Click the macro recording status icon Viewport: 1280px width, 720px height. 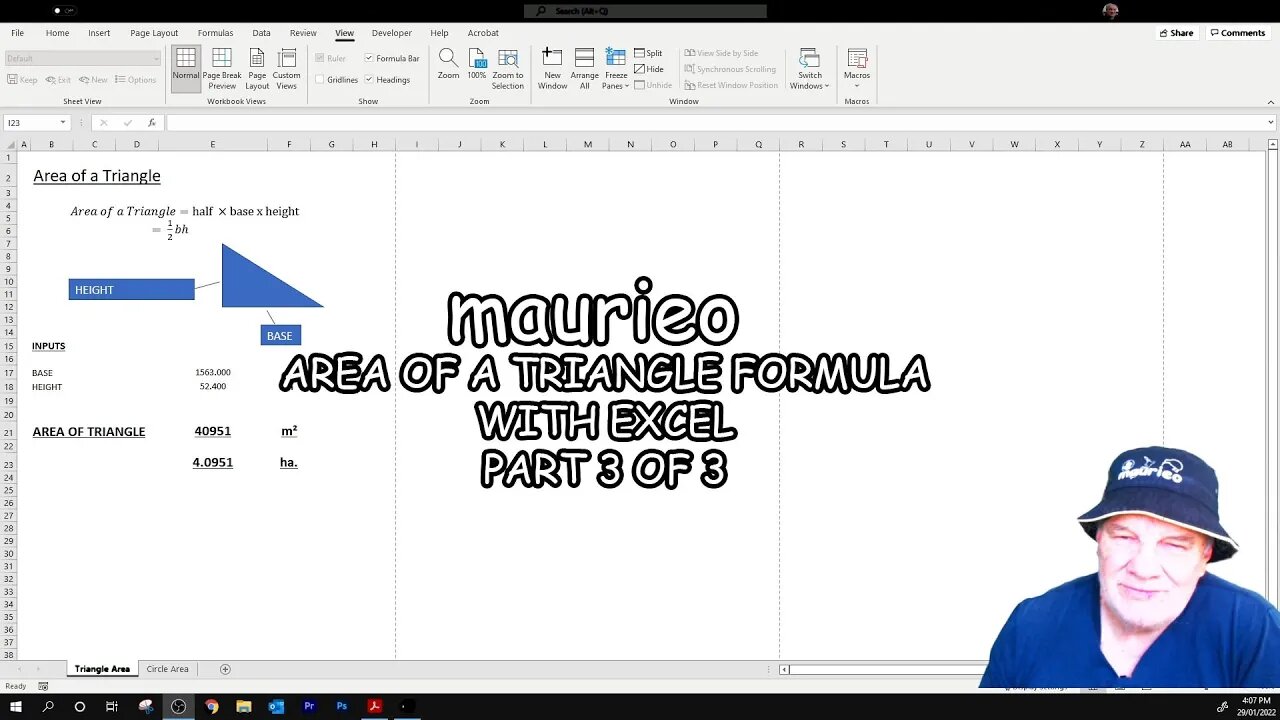(43, 686)
